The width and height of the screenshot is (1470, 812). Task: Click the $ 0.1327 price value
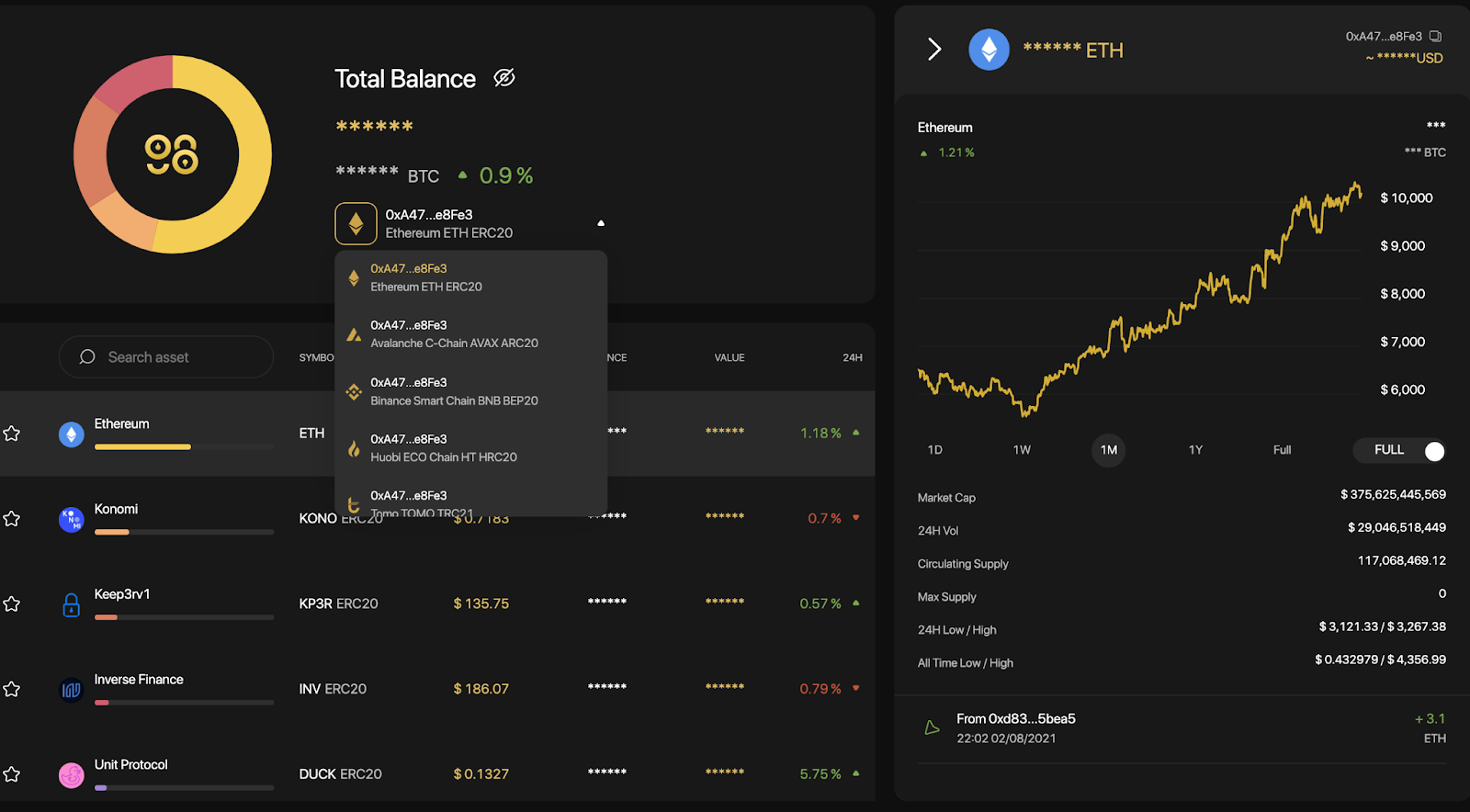tap(481, 774)
